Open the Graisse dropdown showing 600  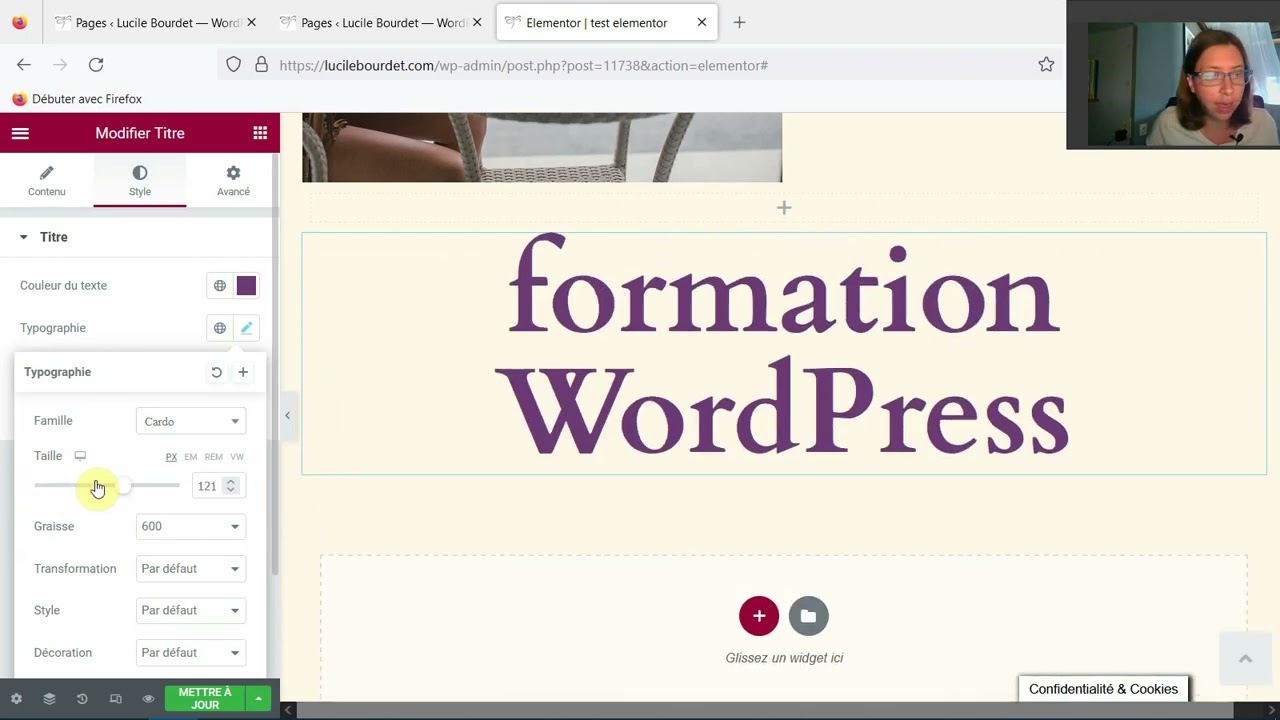click(191, 526)
